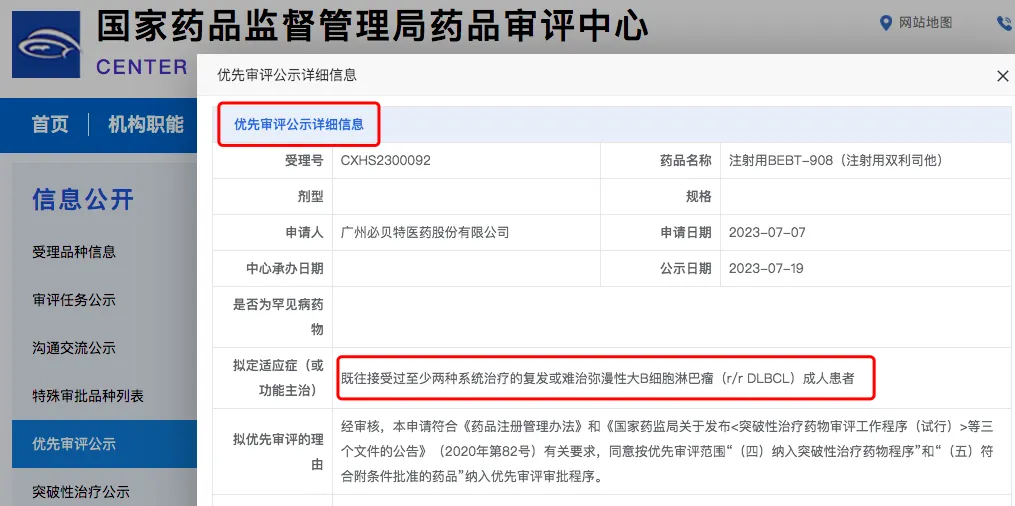The image size is (1015, 506).
Task: Close the 优先审评公示详细信息 dialog
Action: [x=1003, y=76]
